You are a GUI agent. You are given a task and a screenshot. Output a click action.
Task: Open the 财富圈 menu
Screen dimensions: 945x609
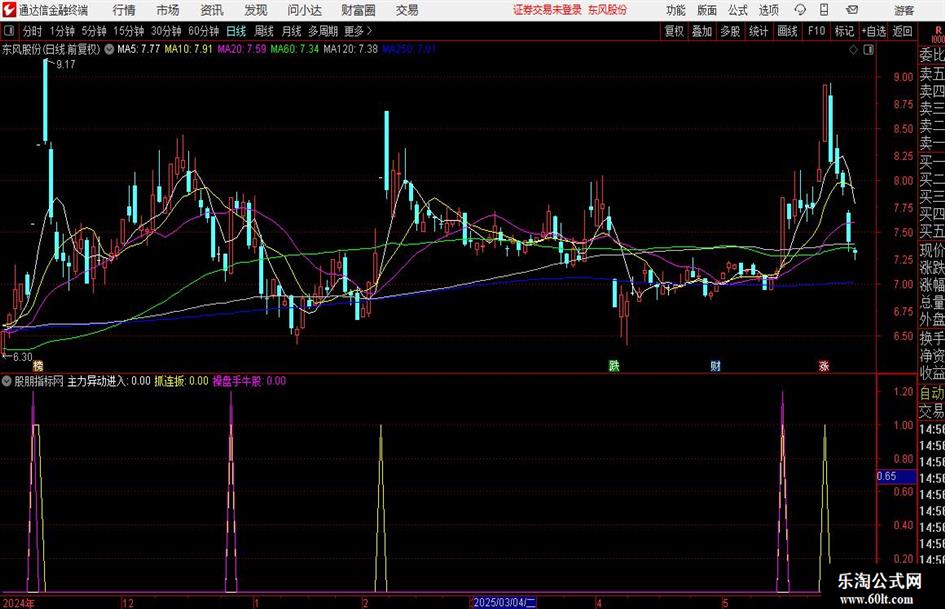pyautogui.click(x=358, y=10)
